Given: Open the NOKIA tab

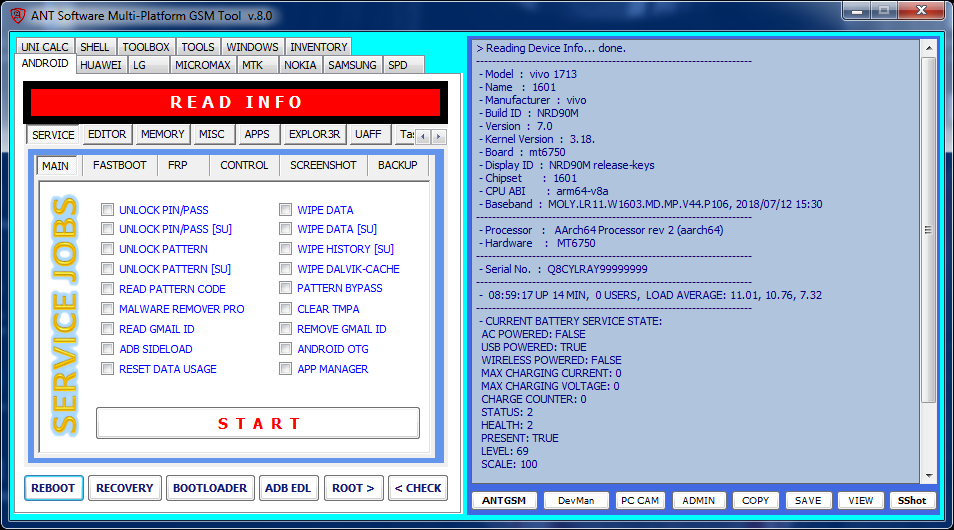Looking at the screenshot, I should click(x=301, y=65).
